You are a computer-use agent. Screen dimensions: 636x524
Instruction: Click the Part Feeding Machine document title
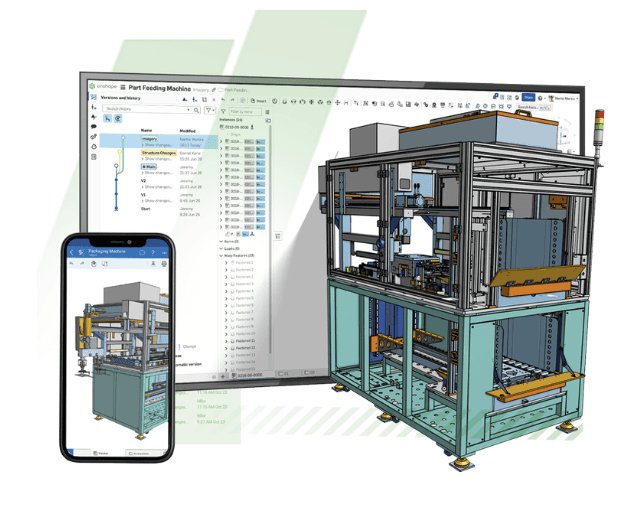coord(159,88)
